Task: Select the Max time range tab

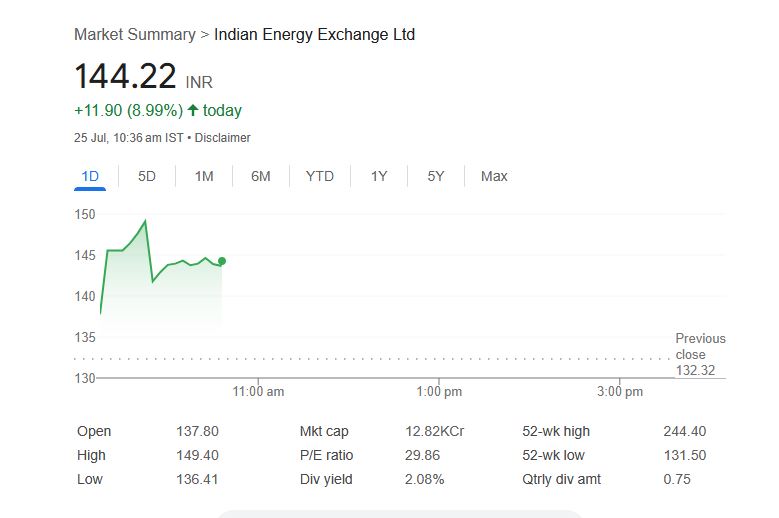Action: click(494, 176)
